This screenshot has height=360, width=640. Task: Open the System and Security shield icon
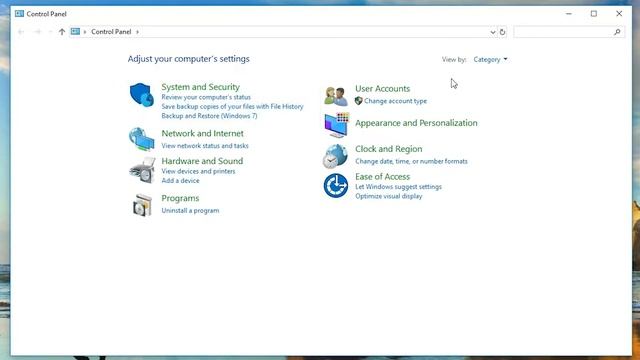[x=142, y=95]
